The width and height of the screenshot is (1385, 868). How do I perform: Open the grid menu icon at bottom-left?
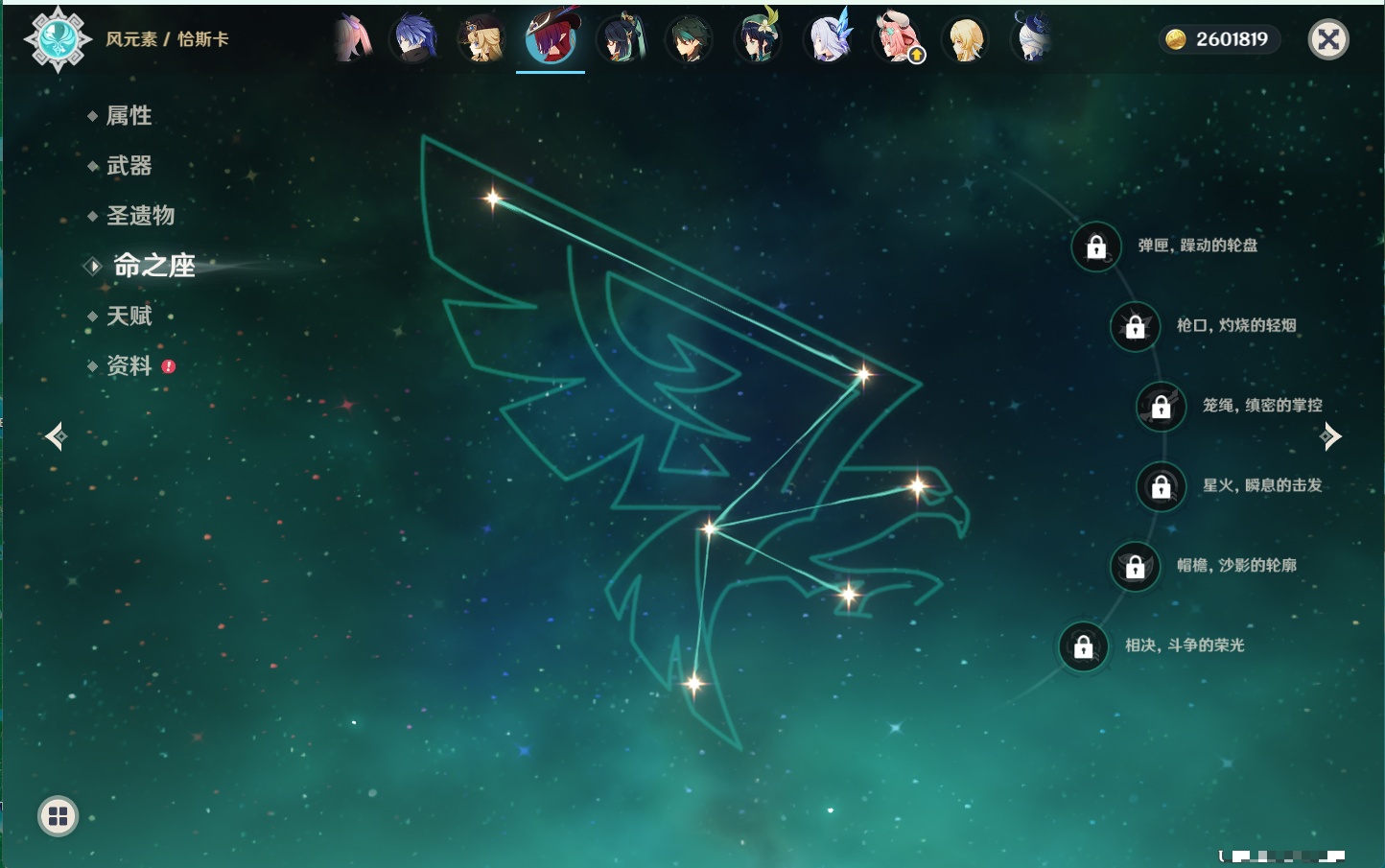58,816
